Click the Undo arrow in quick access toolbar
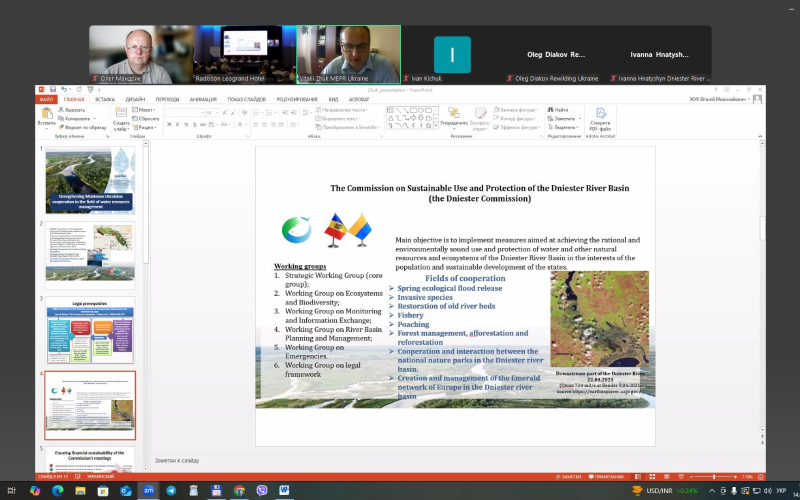800x500 pixels. pos(64,89)
